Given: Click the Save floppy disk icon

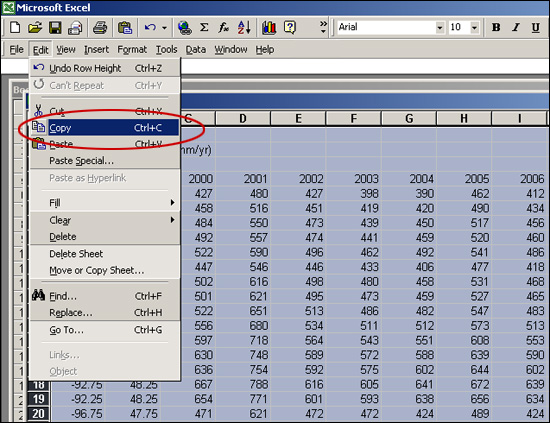Looking at the screenshot, I should point(55,27).
